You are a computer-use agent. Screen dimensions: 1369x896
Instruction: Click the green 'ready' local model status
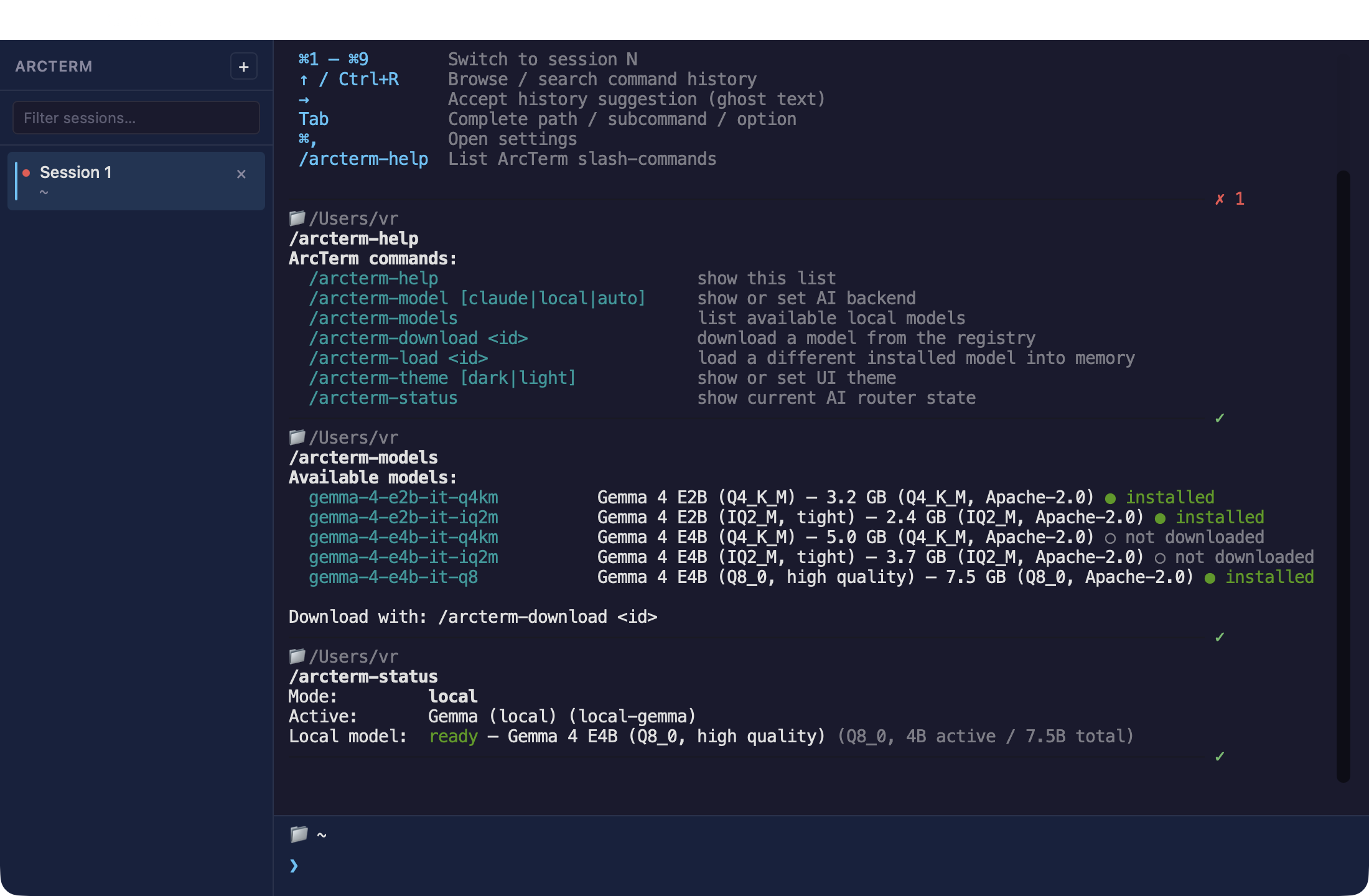point(453,737)
